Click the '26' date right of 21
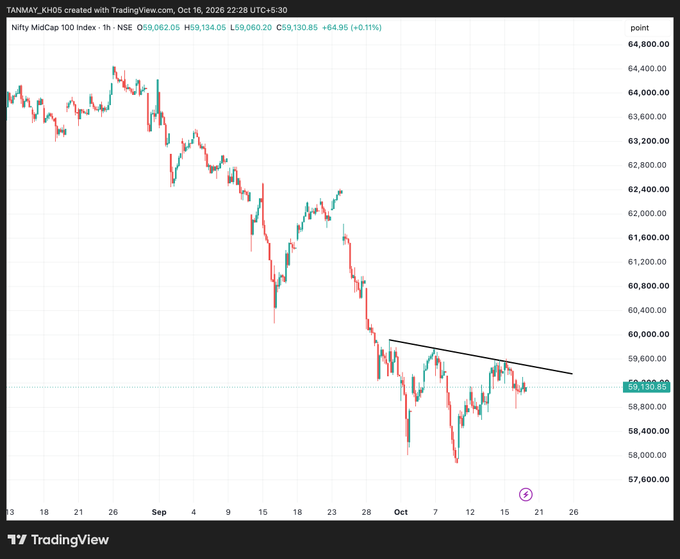 click(x=573, y=512)
